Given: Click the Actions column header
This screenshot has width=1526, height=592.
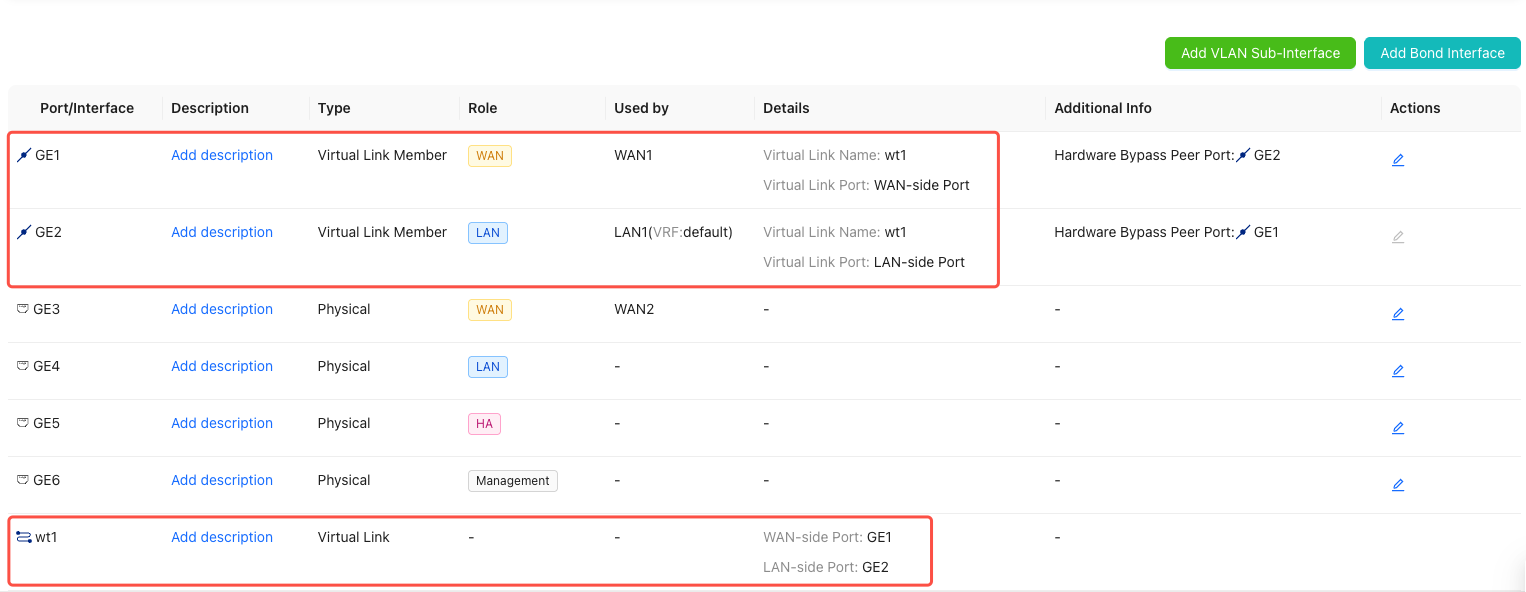Looking at the screenshot, I should coord(1415,108).
